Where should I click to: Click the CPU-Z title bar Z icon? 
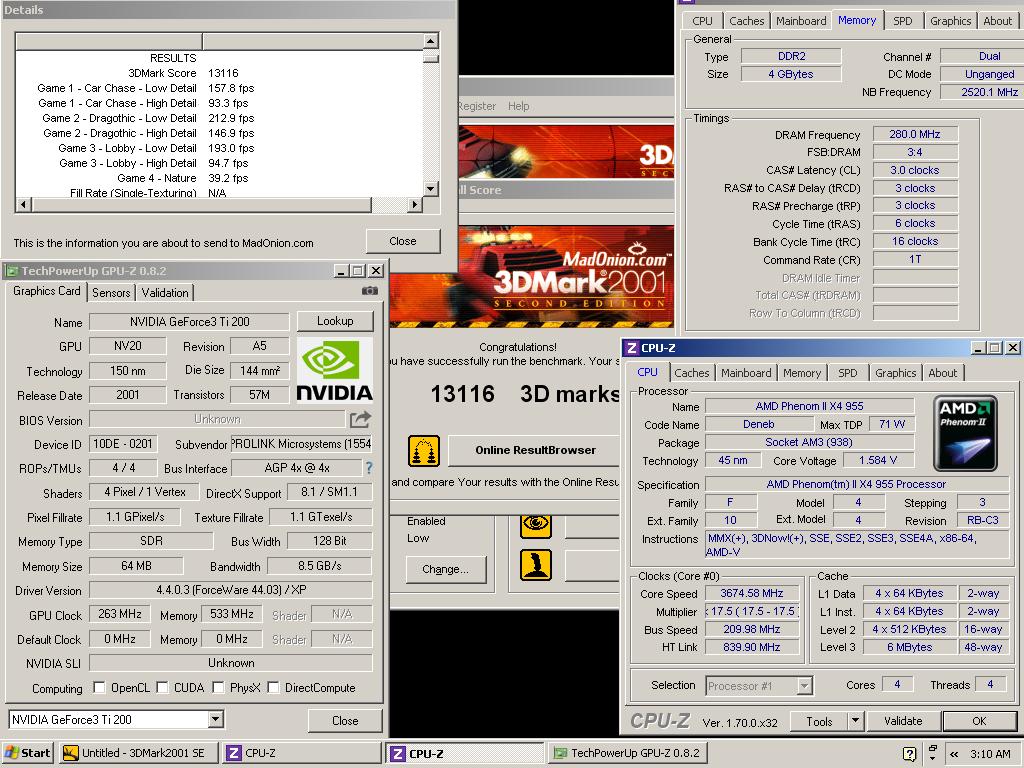(x=632, y=348)
